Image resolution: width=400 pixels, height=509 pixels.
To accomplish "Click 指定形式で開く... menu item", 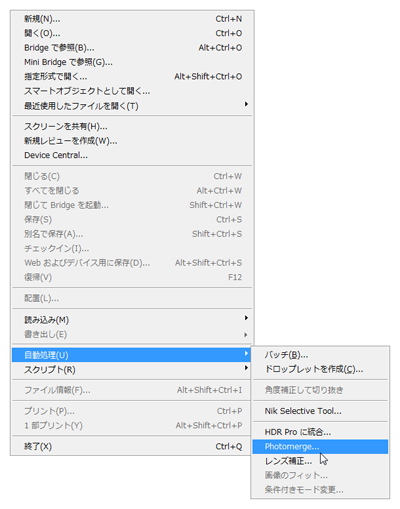I will pos(132,77).
